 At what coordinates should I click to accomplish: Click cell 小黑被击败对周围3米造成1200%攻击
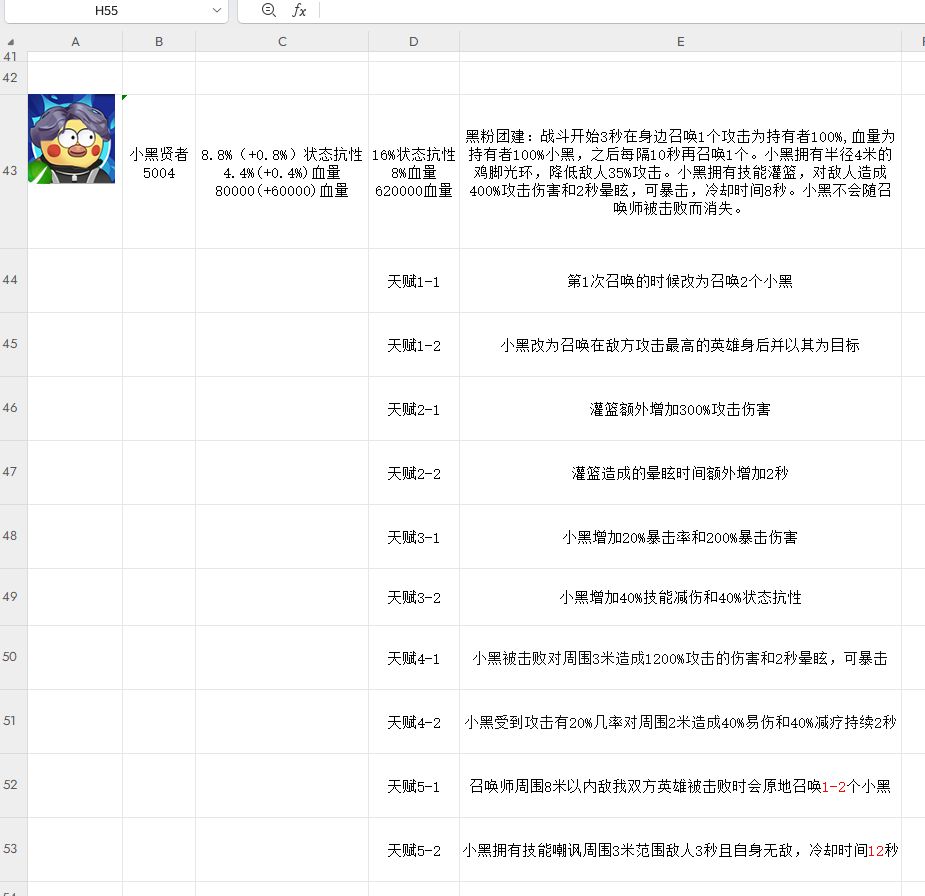tap(680, 658)
